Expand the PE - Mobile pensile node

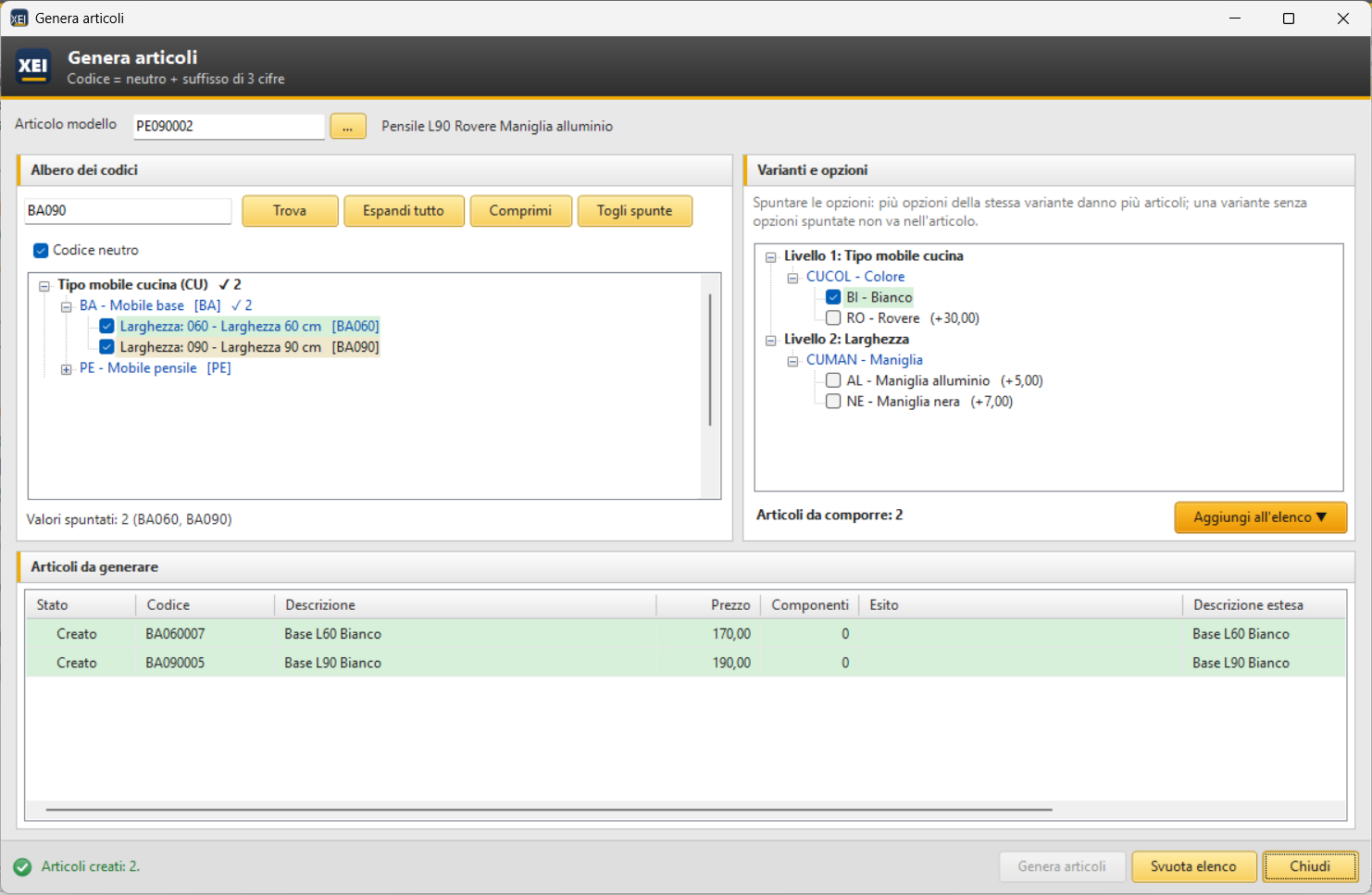pyautogui.click(x=66, y=369)
